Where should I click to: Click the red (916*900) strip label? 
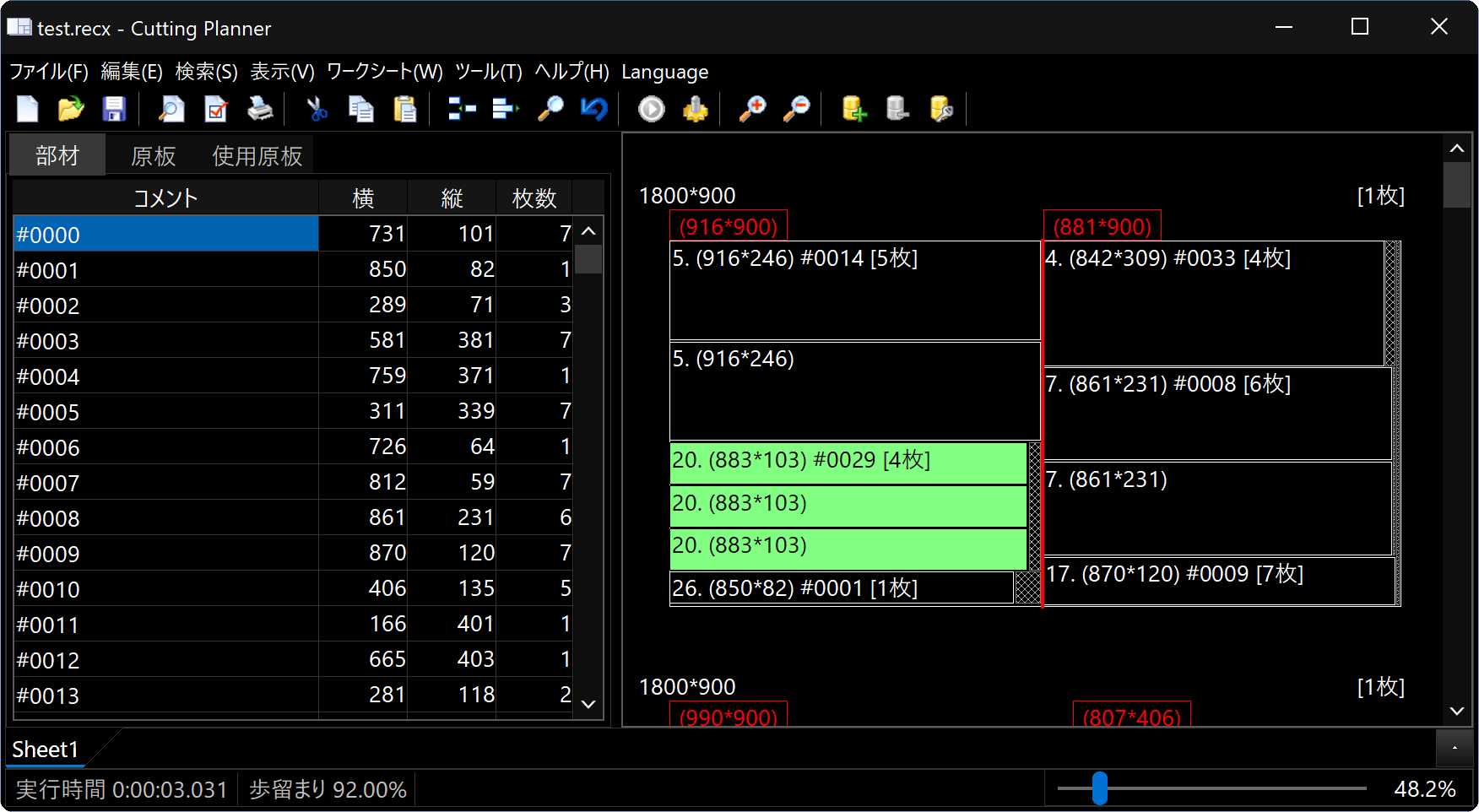coord(729,226)
